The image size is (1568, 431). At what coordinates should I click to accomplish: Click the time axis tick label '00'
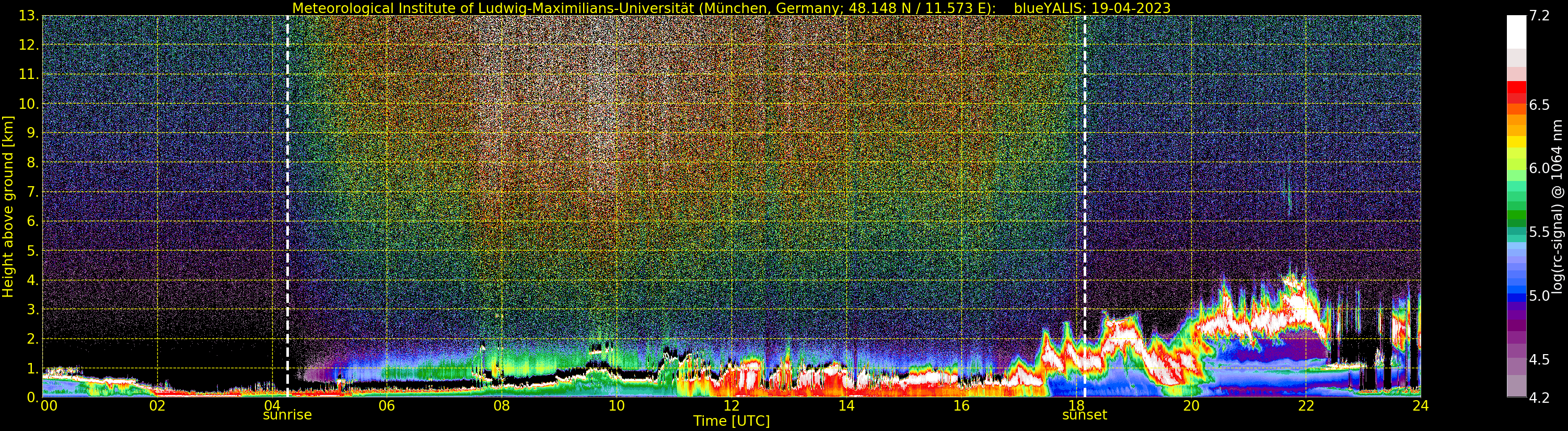49,405
